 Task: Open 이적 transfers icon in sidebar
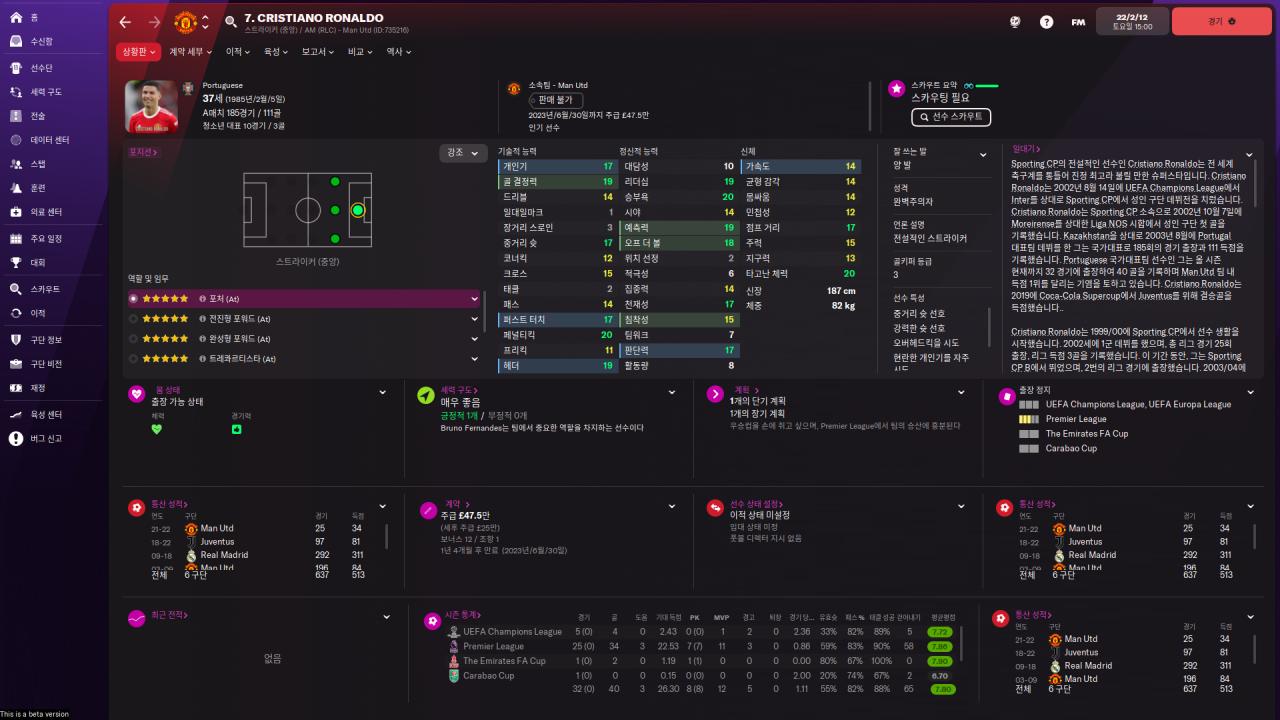click(15, 313)
